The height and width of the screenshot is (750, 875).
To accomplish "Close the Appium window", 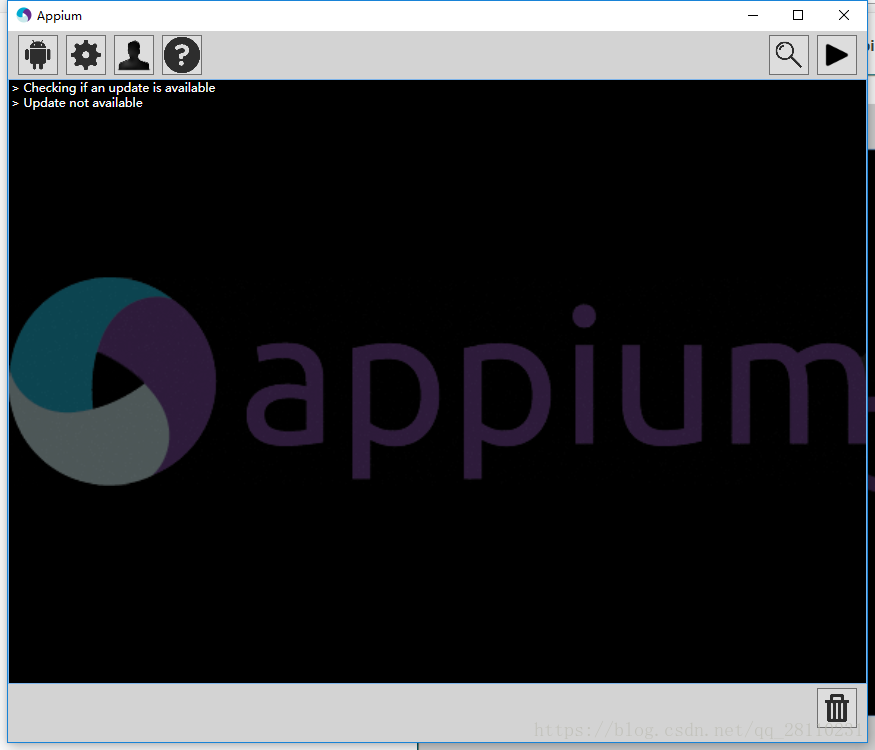I will pyautogui.click(x=844, y=15).
